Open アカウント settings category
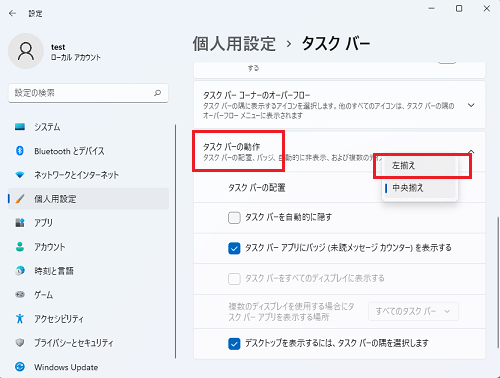 [x=88, y=247]
